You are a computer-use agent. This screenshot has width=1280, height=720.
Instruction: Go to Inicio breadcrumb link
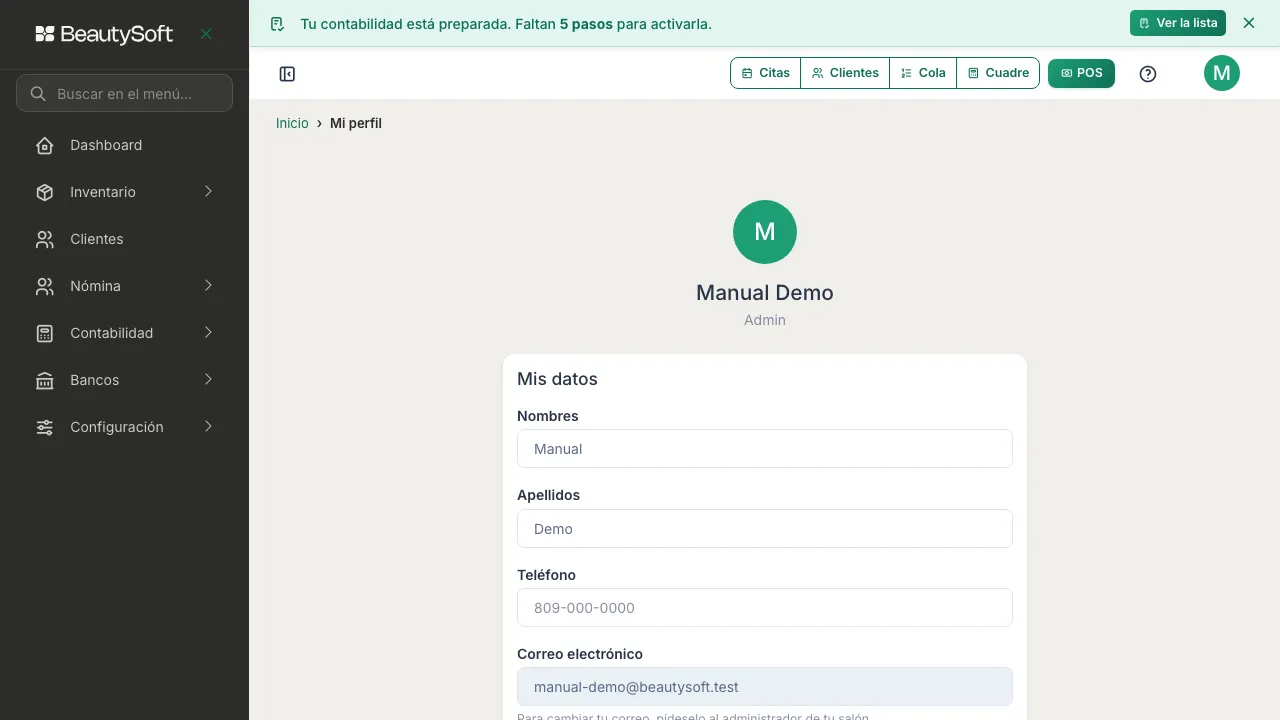292,123
